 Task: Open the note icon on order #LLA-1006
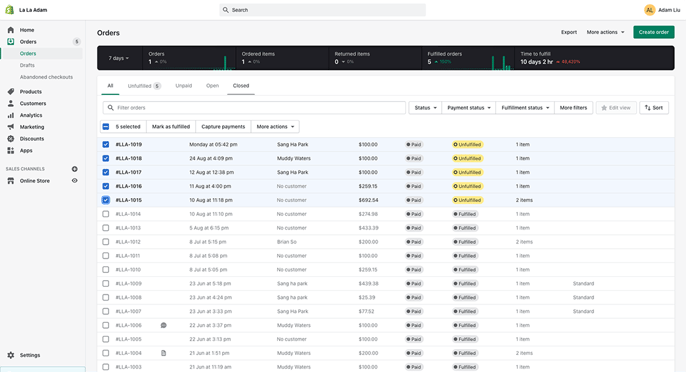164,325
